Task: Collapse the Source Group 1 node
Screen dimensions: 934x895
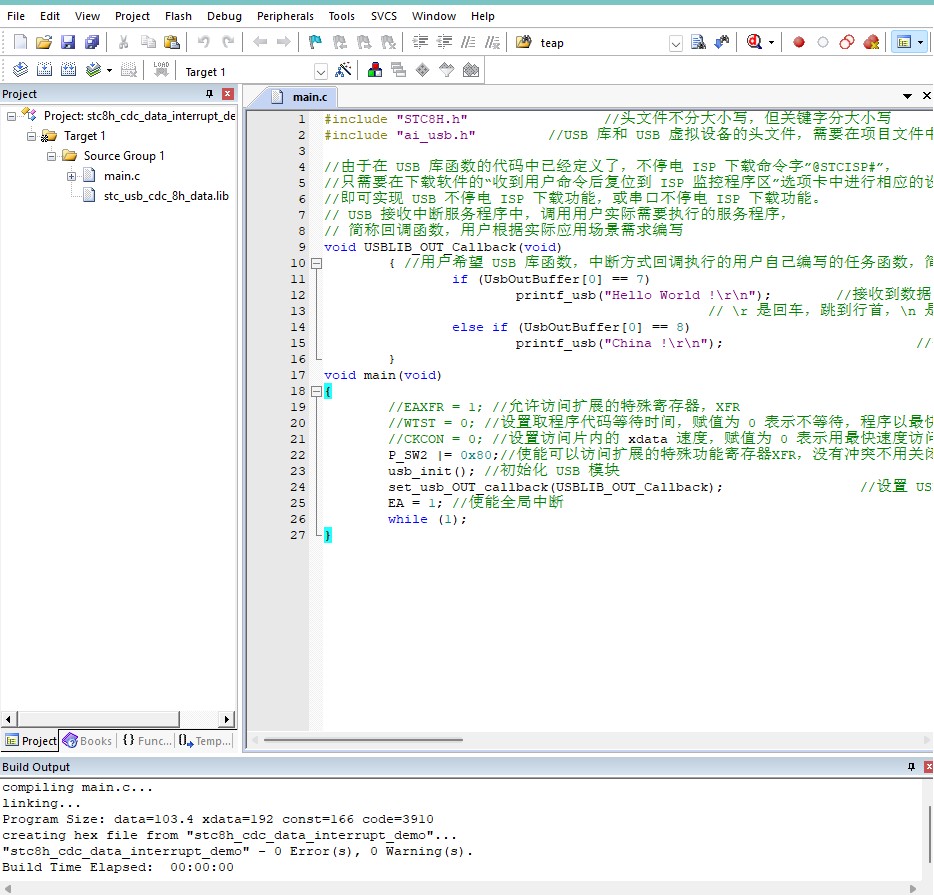Action: 51,156
